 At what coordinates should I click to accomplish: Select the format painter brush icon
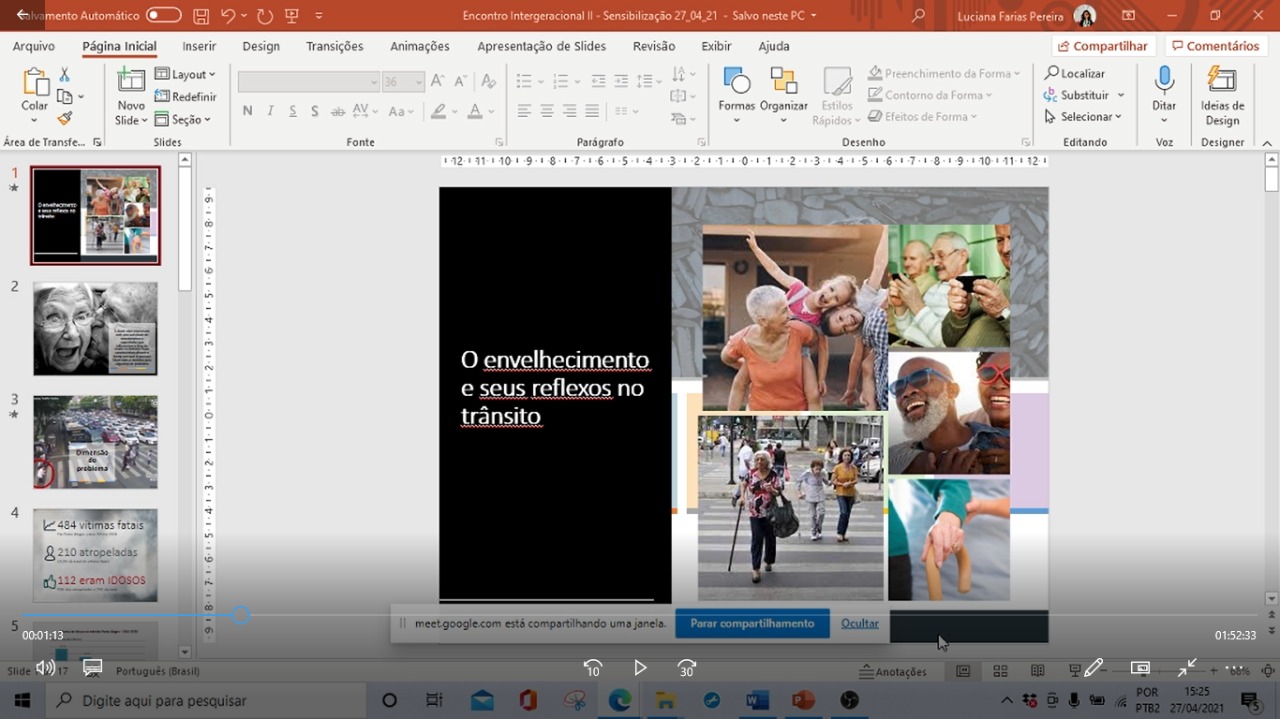coord(65,118)
